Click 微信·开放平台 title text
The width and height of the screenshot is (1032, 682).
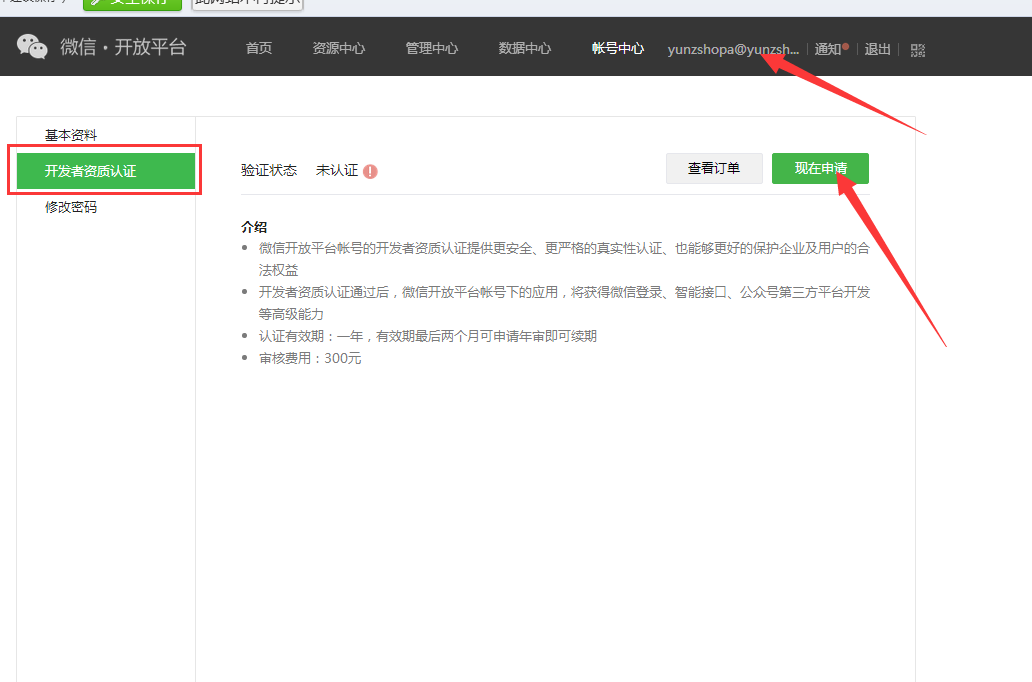[x=124, y=47]
